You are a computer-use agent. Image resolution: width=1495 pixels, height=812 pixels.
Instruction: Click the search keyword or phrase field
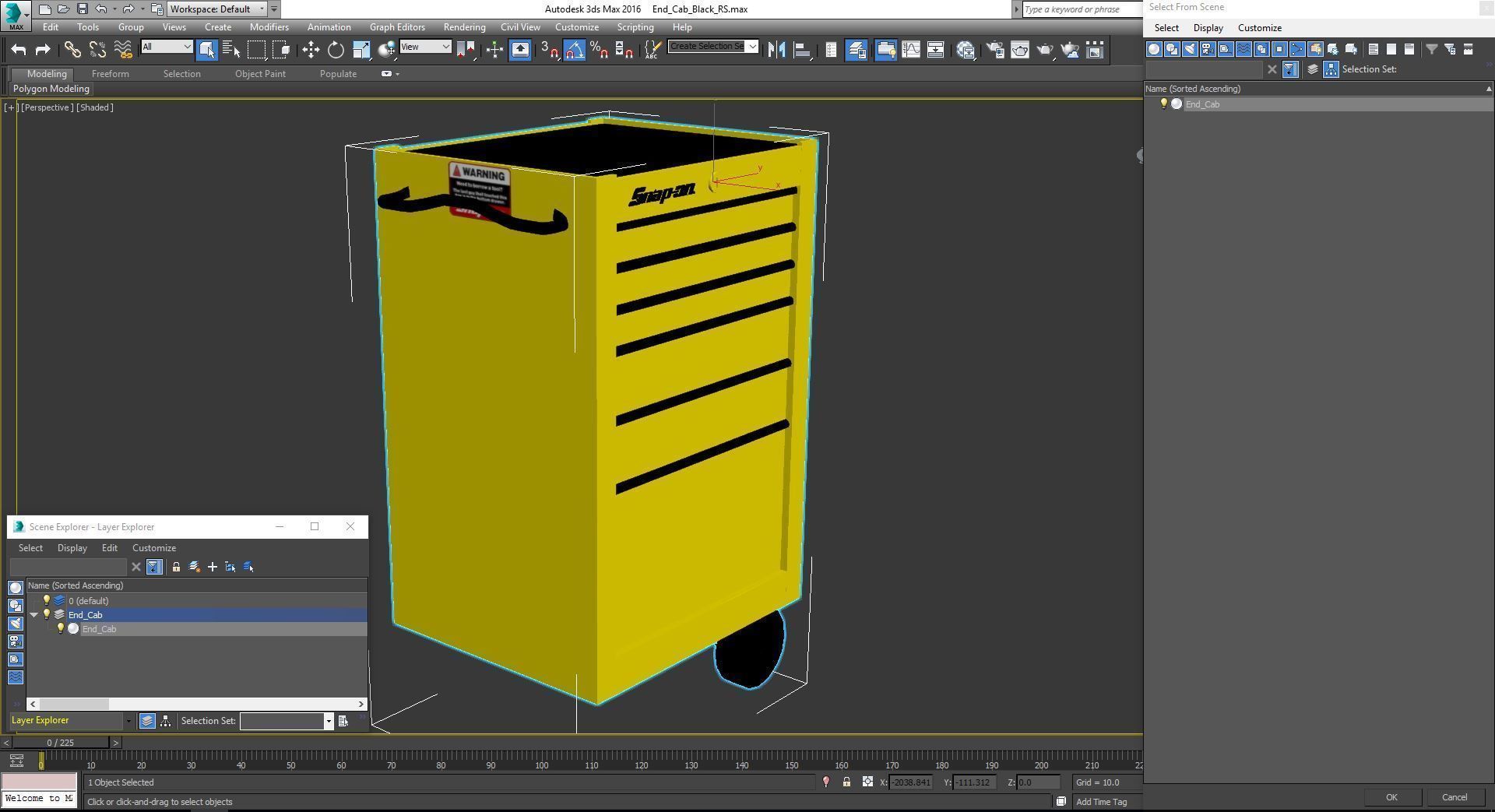(x=1082, y=9)
